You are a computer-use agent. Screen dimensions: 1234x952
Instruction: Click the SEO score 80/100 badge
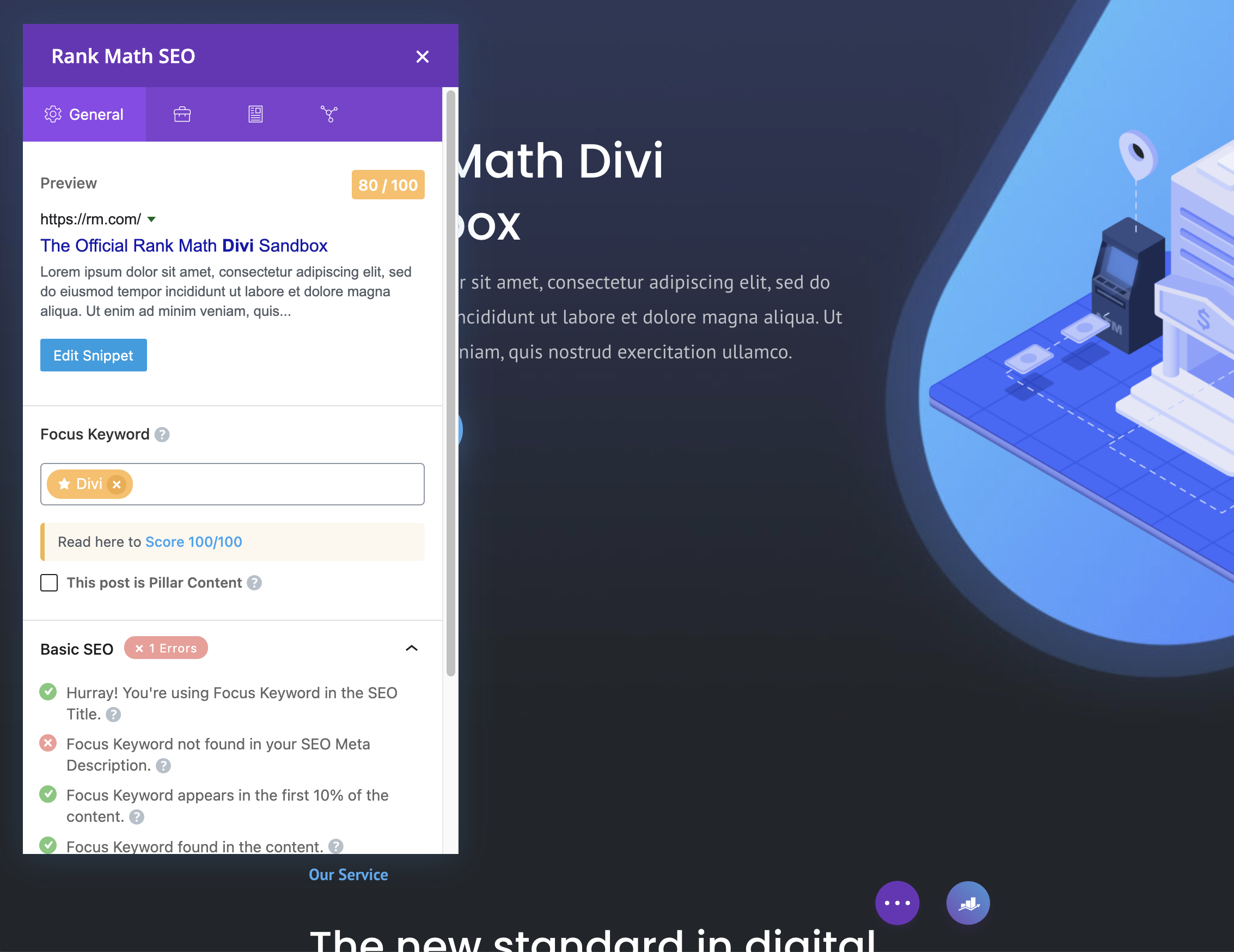pyautogui.click(x=386, y=184)
